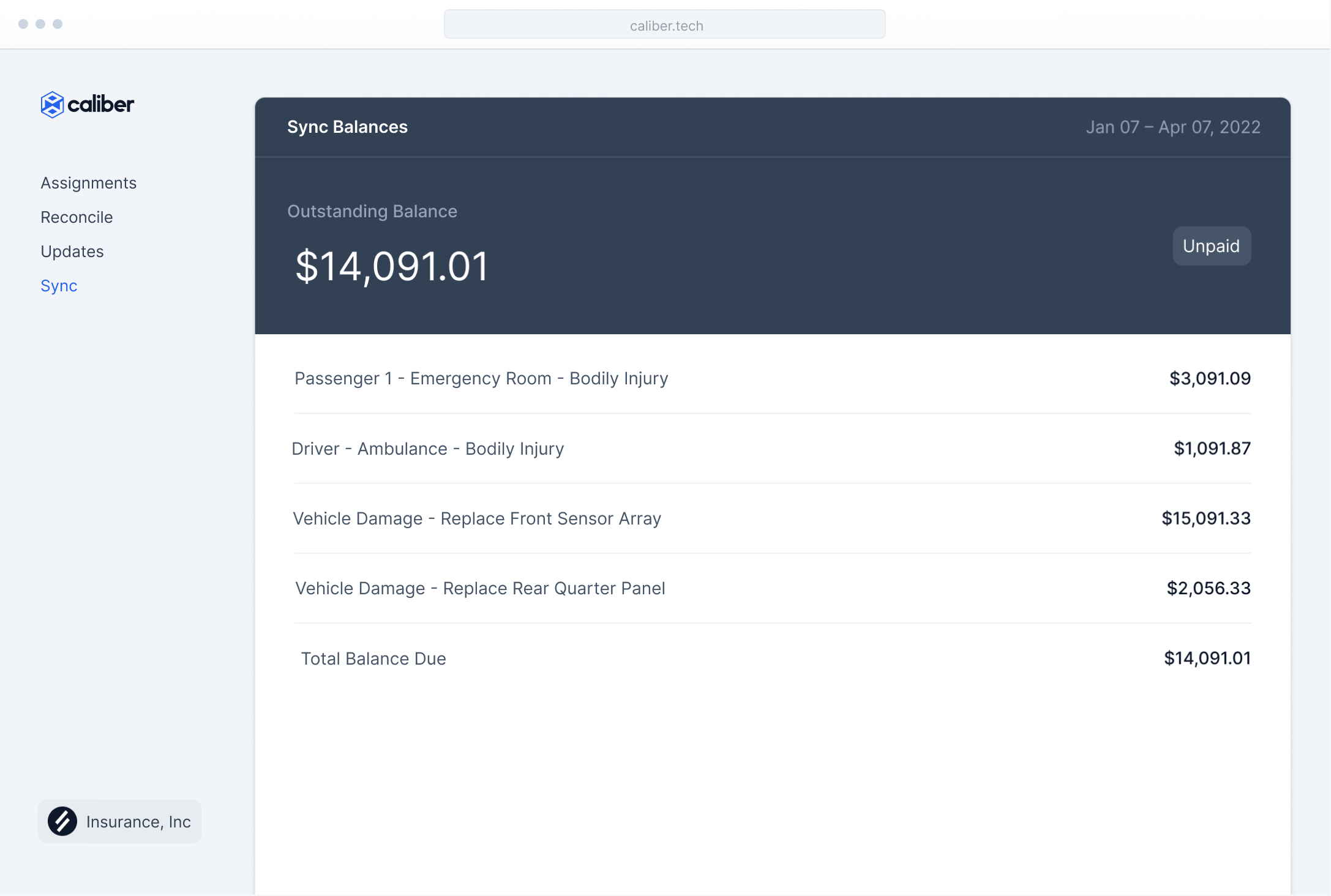This screenshot has width=1331, height=896.
Task: Open the Replace Rear Quarter Panel item
Action: coord(480,588)
